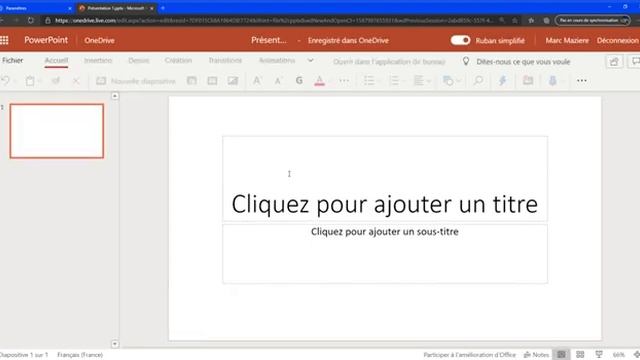Click Participer à l'amélioration d'Office
Image resolution: width=640 pixels, height=360 pixels.
pos(469,355)
